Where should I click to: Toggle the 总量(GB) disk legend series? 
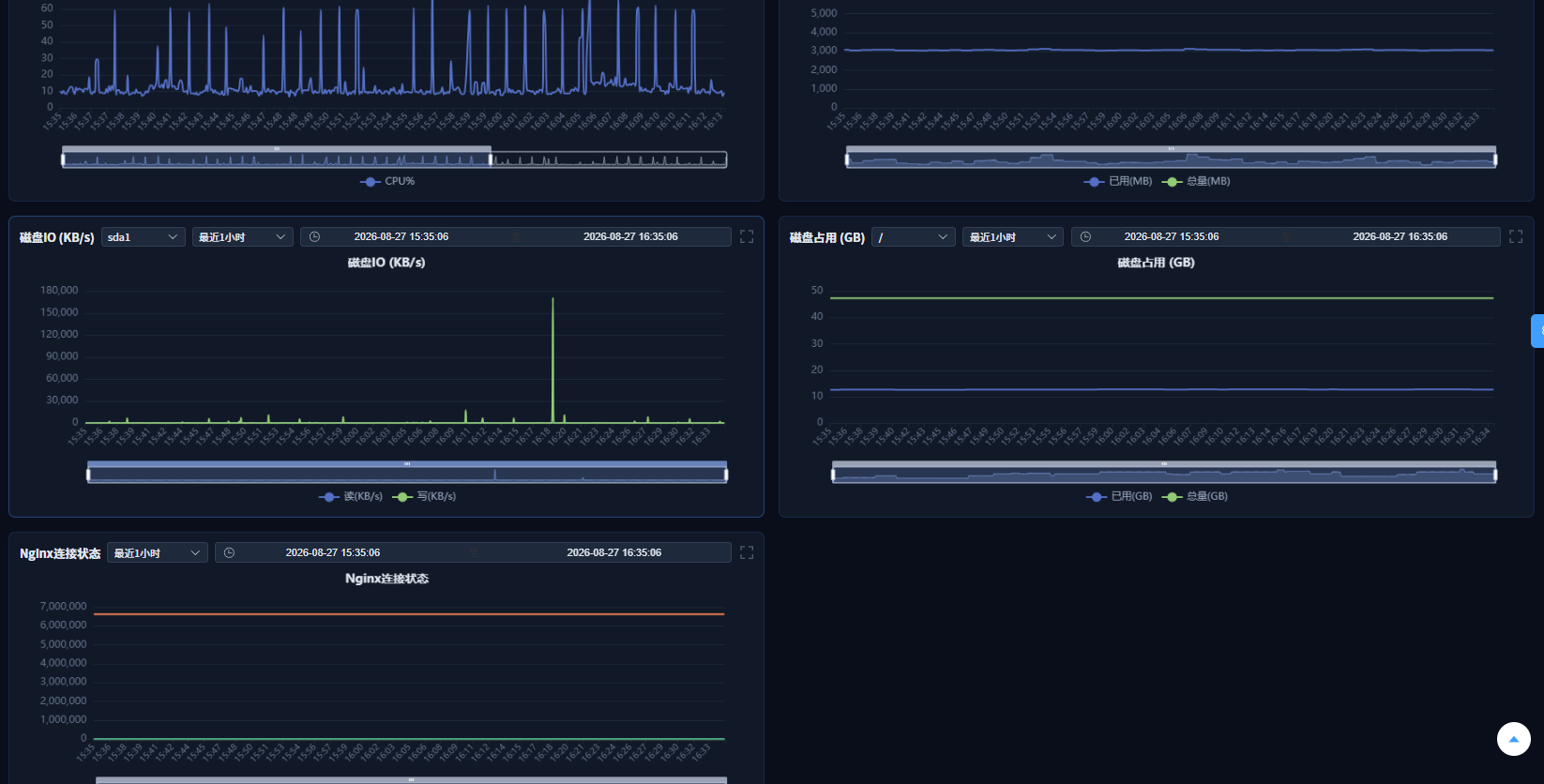point(1195,497)
